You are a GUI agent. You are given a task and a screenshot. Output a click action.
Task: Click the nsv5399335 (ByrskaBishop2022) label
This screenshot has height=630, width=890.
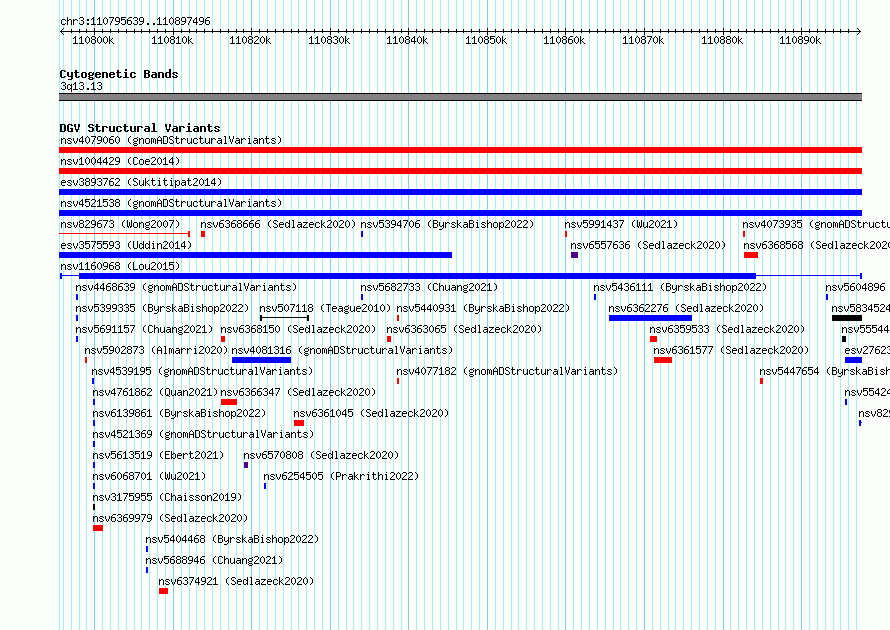click(162, 308)
